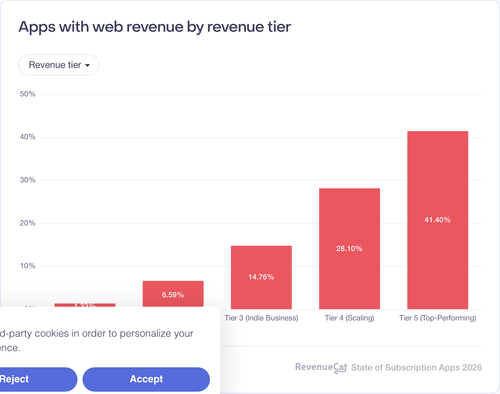Click the Tier 3 (Indie Business) axis label
This screenshot has width=500, height=394.
pos(261,318)
